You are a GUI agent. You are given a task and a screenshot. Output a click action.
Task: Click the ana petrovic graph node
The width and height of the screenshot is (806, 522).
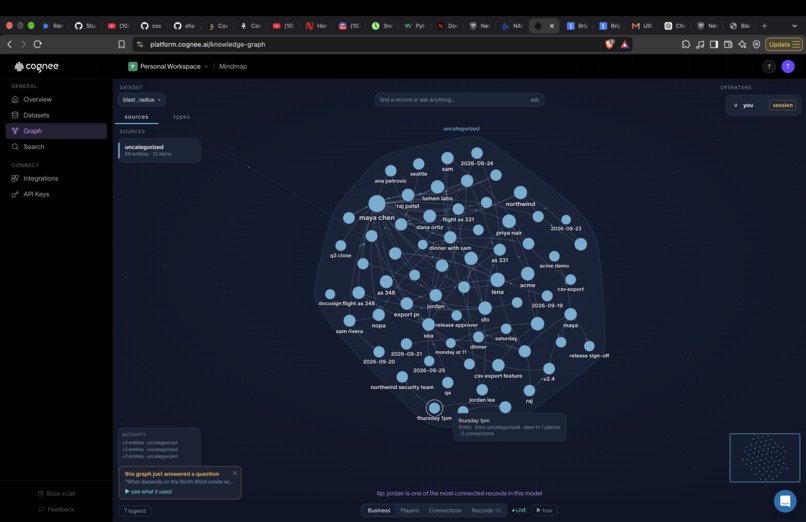pyautogui.click(x=391, y=171)
